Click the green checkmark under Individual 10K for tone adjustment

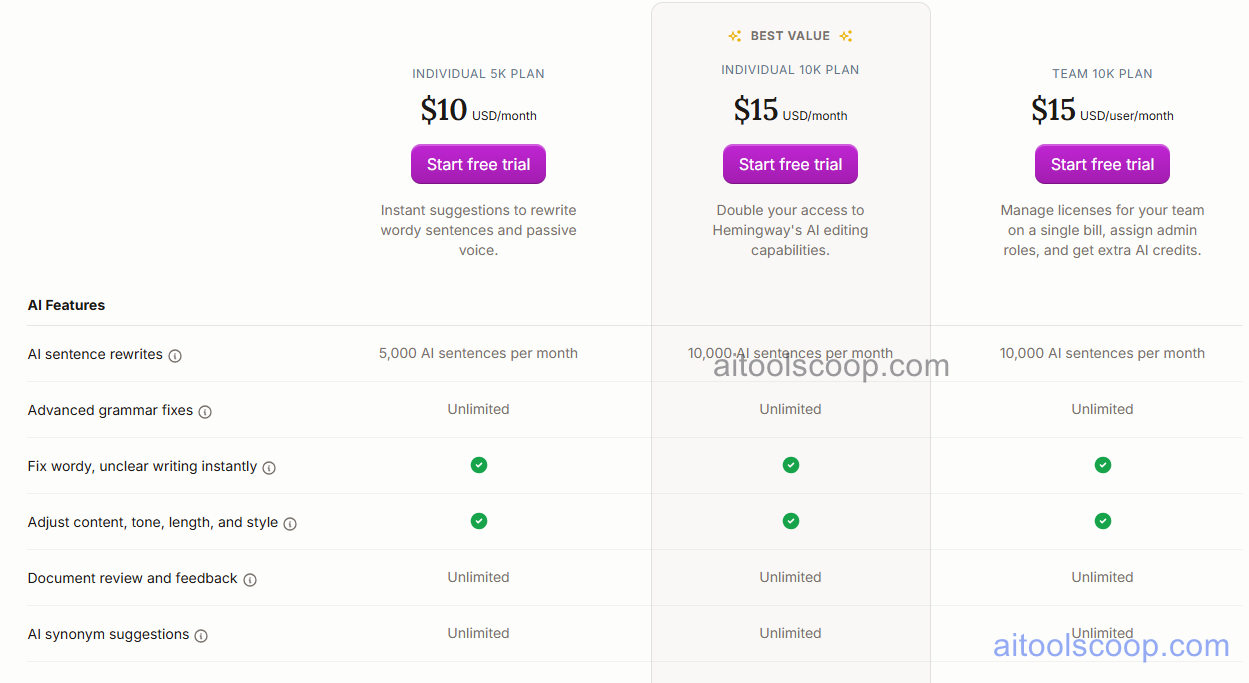[x=790, y=521]
